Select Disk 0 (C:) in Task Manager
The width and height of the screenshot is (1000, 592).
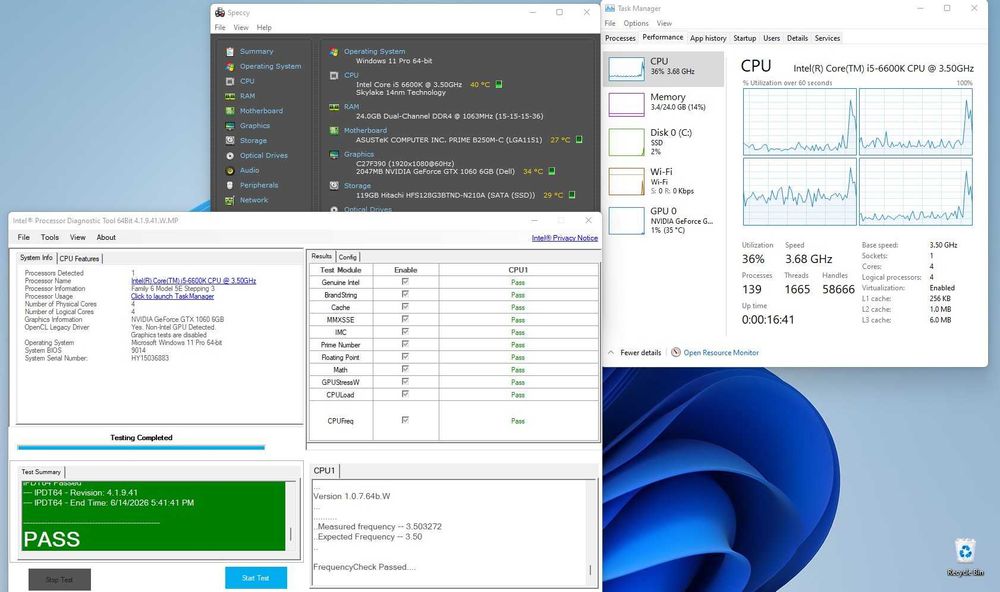point(663,142)
